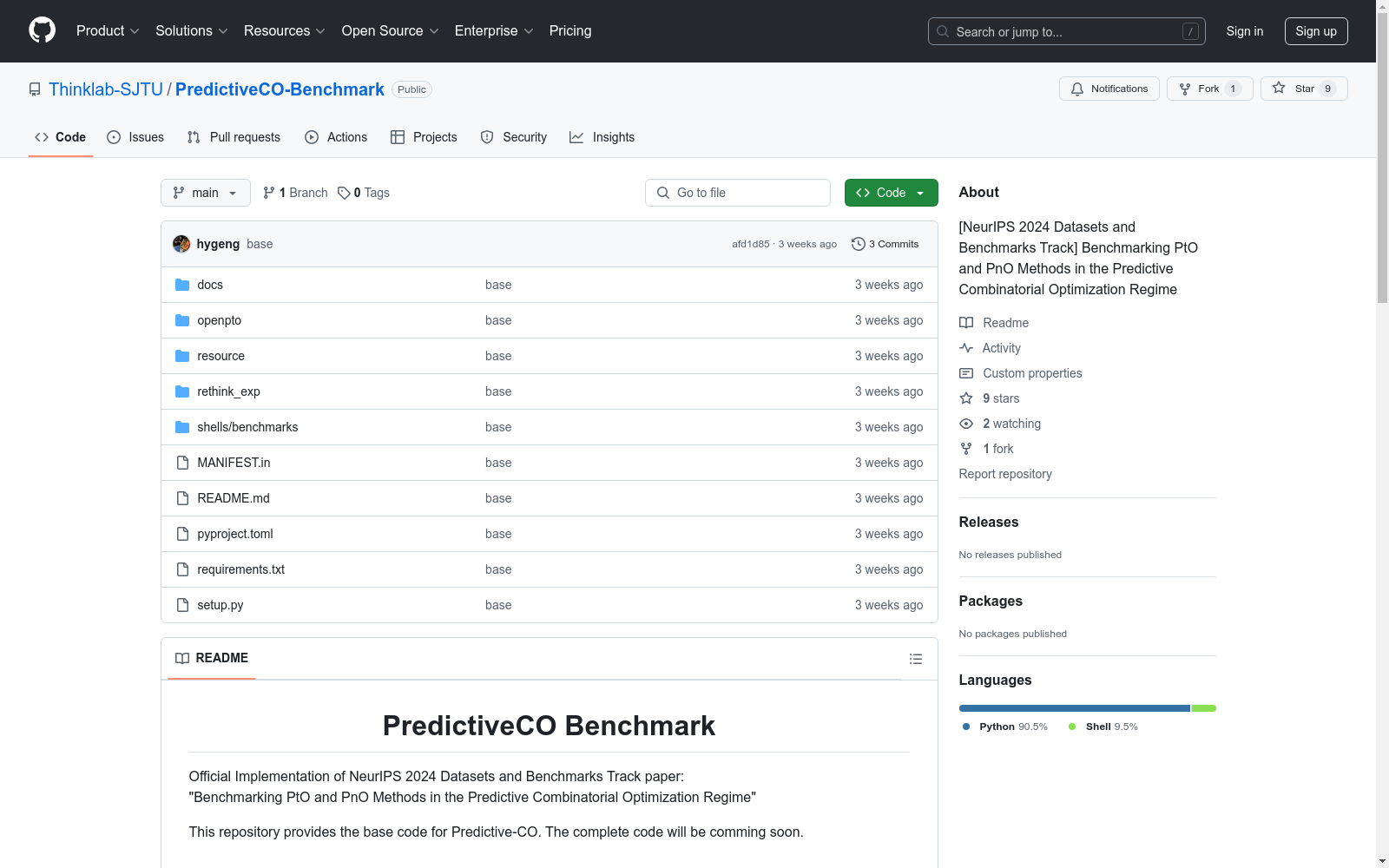
Task: Click the Python 90.5% language legend
Action: [1005, 727]
